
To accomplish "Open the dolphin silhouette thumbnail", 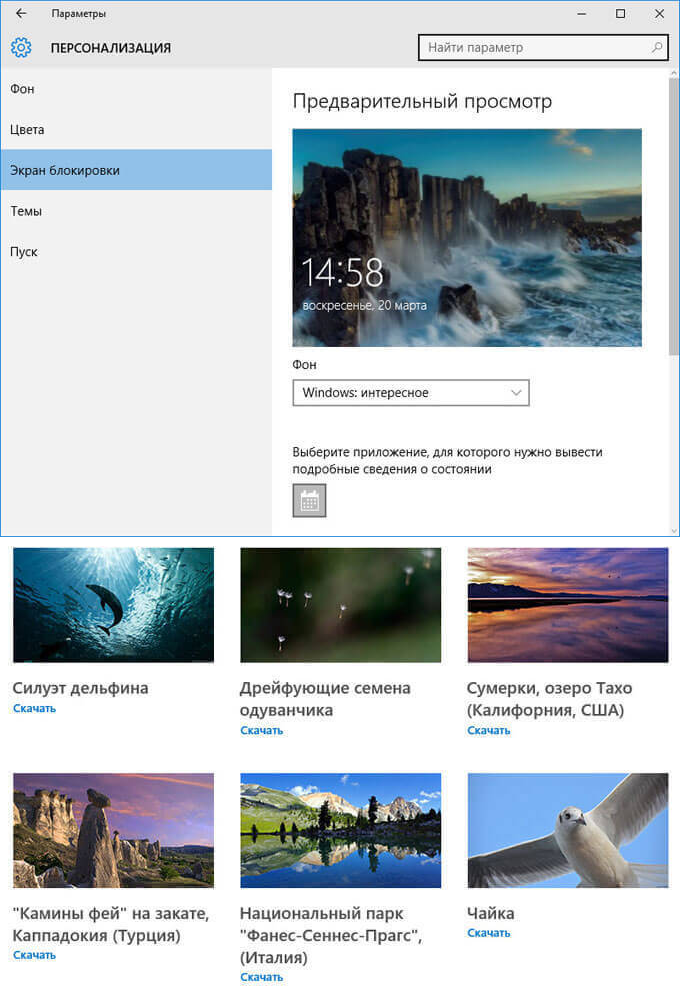I will point(113,605).
